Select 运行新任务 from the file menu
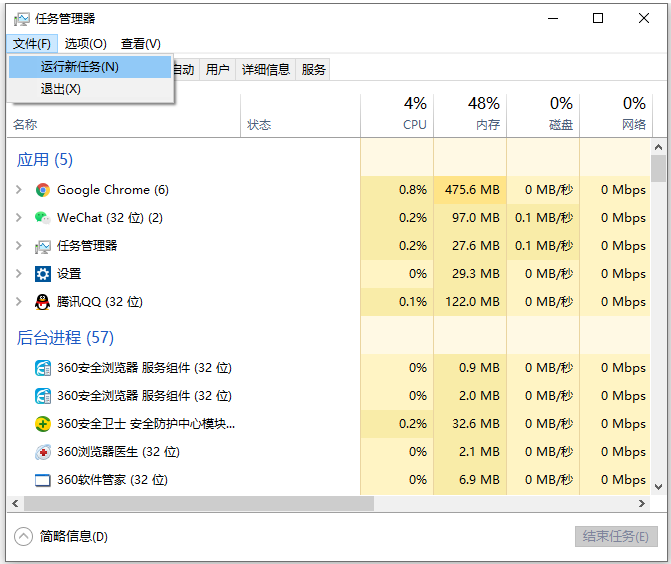This screenshot has height=564, width=671. 80,67
